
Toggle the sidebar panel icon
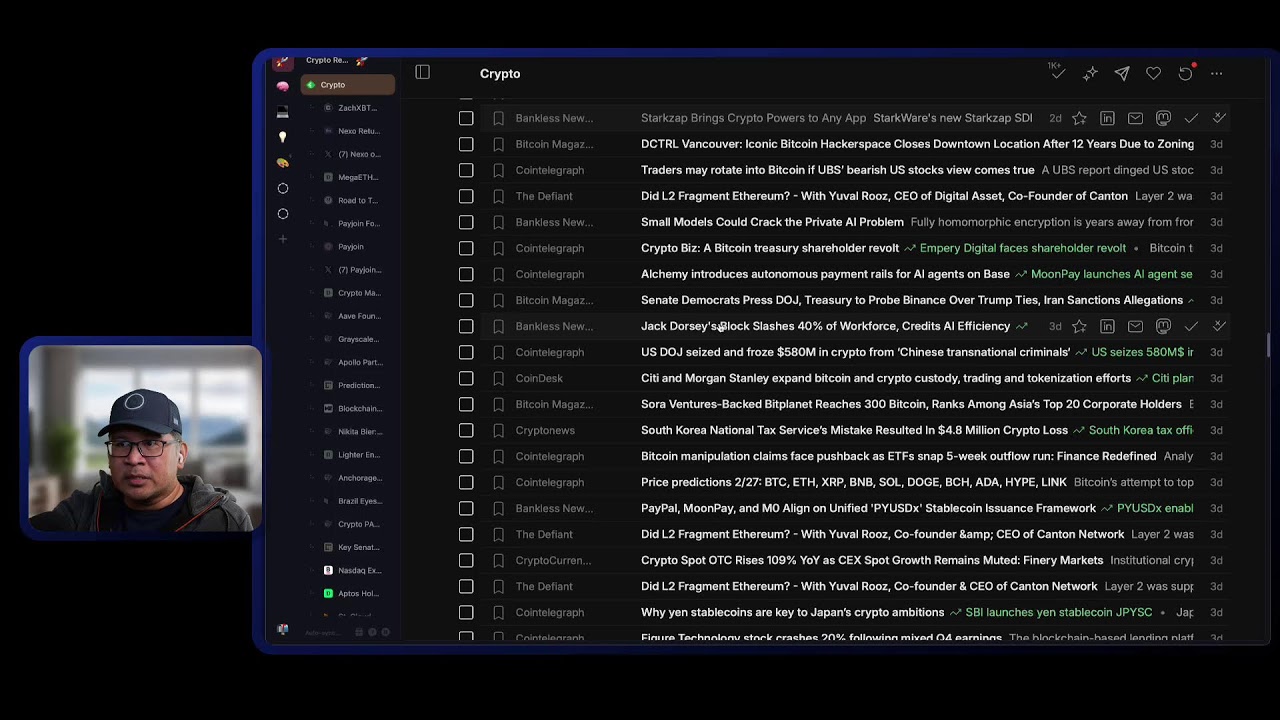422,72
